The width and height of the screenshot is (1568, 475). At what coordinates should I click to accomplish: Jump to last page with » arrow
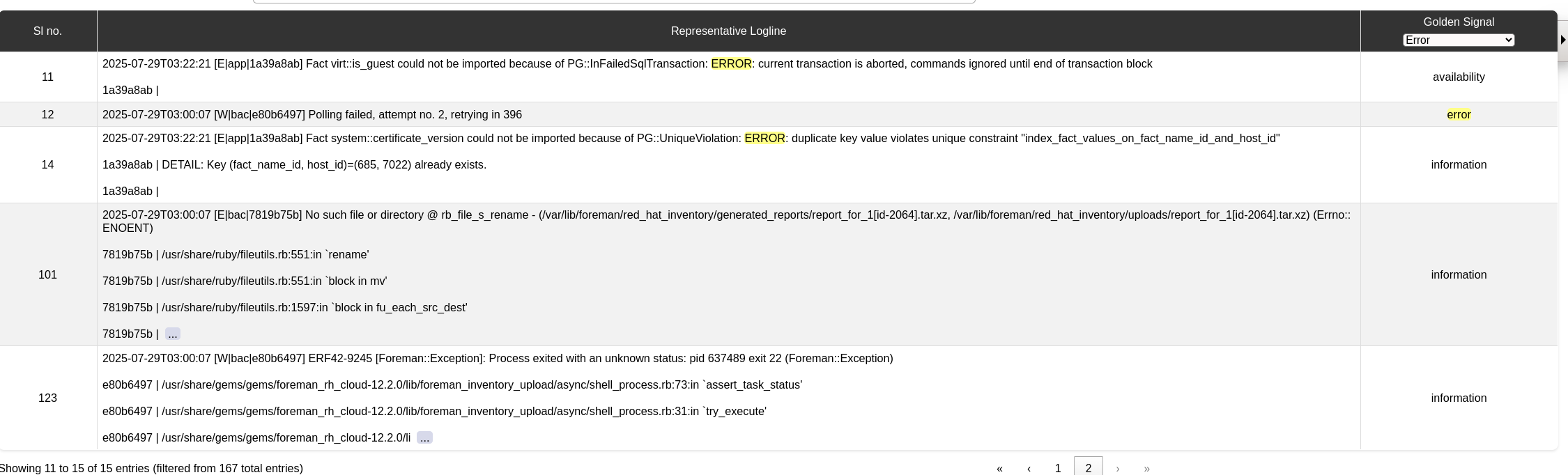tap(1146, 469)
